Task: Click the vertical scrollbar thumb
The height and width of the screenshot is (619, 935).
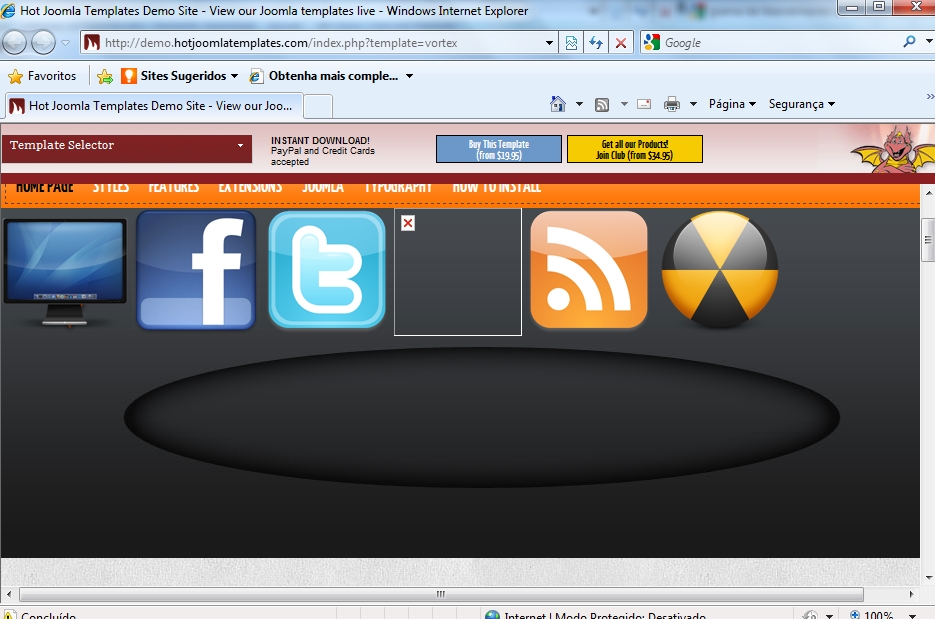Action: click(x=928, y=240)
